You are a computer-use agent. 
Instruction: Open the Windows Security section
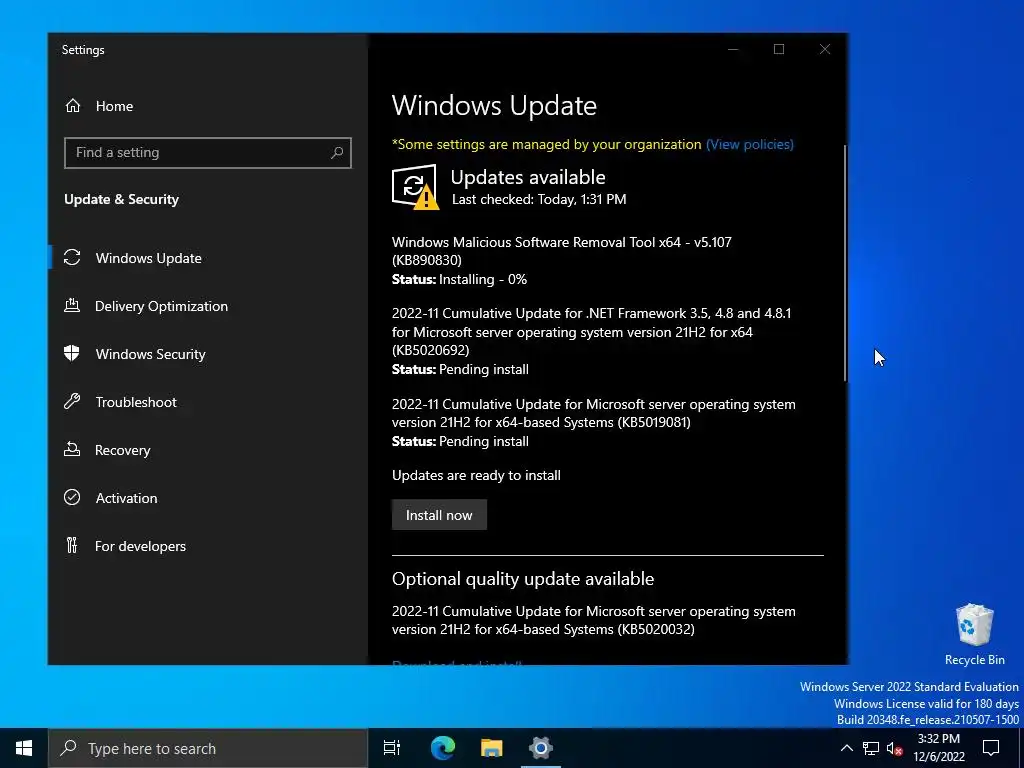point(208,354)
